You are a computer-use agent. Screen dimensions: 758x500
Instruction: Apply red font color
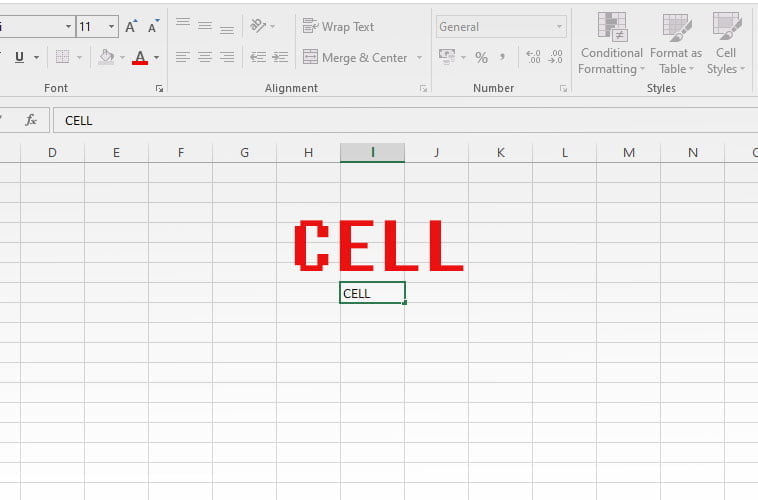pyautogui.click(x=140, y=58)
